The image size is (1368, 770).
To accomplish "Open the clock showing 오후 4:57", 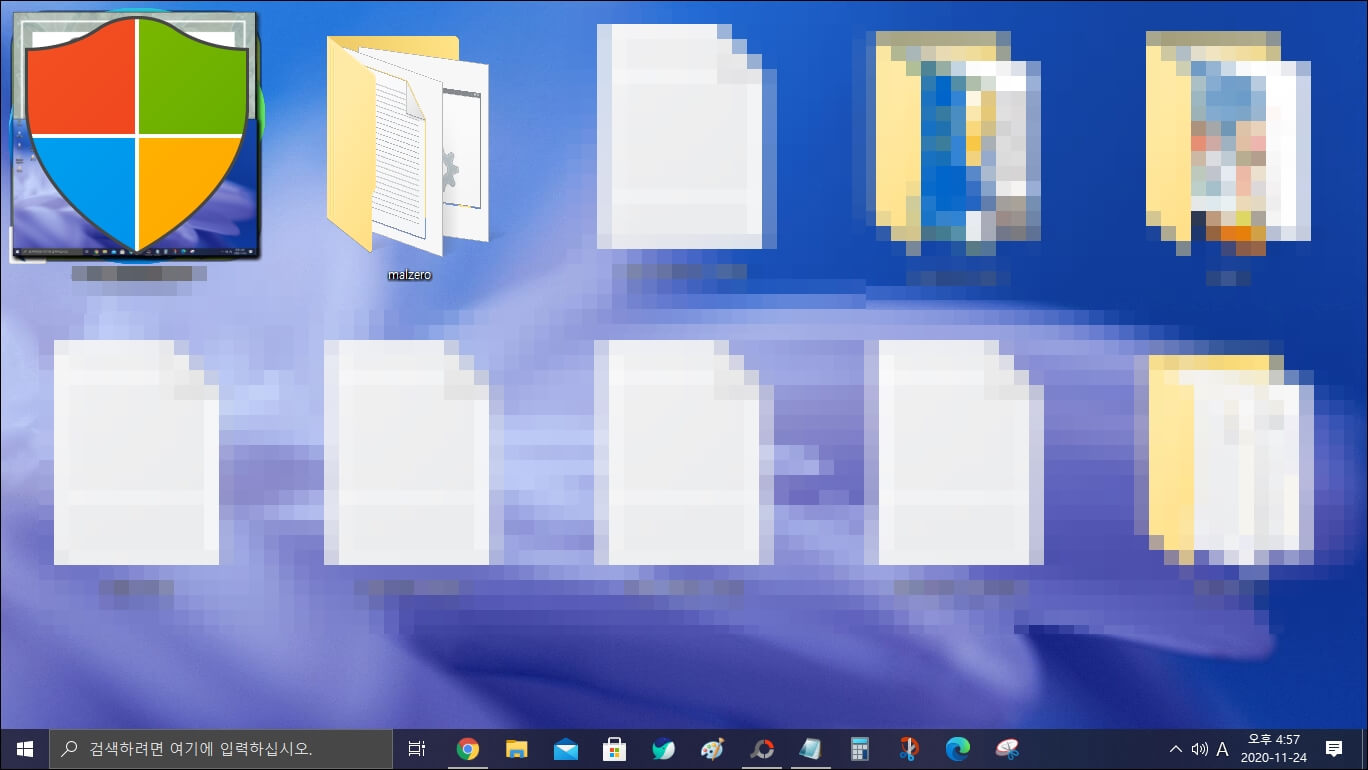I will [1273, 748].
